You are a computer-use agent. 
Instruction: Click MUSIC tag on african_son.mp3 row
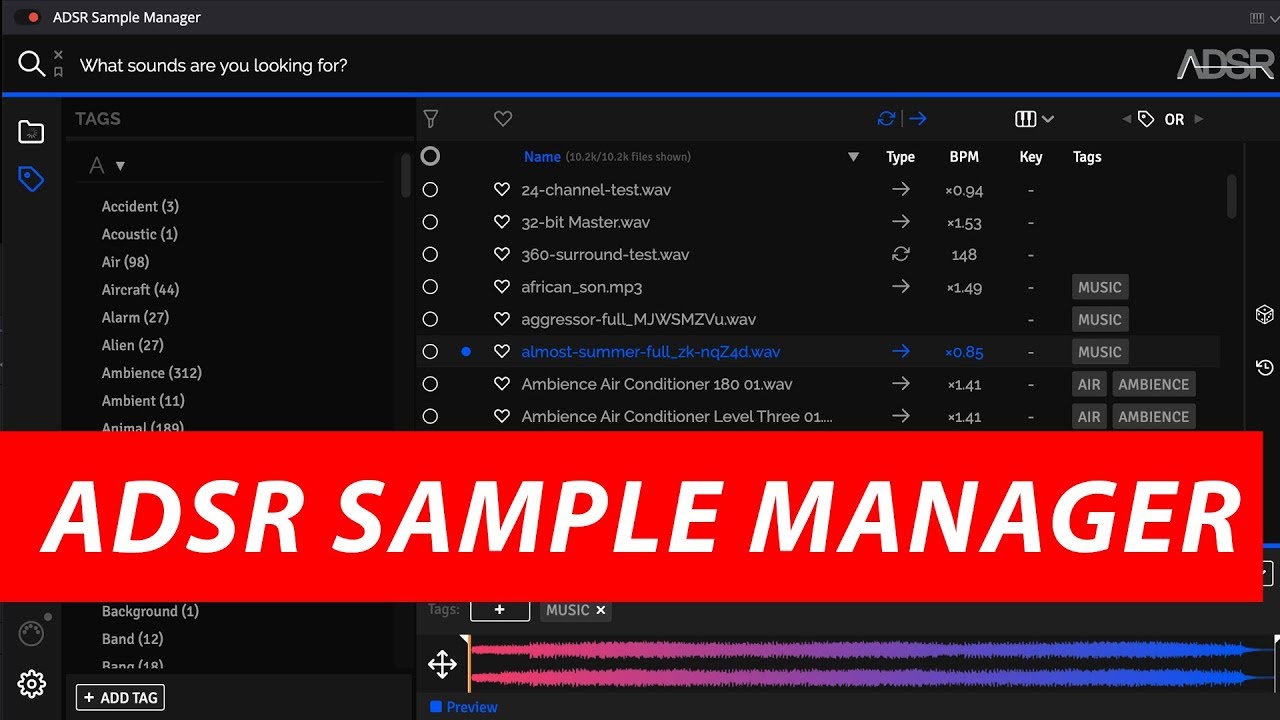[x=1100, y=287]
